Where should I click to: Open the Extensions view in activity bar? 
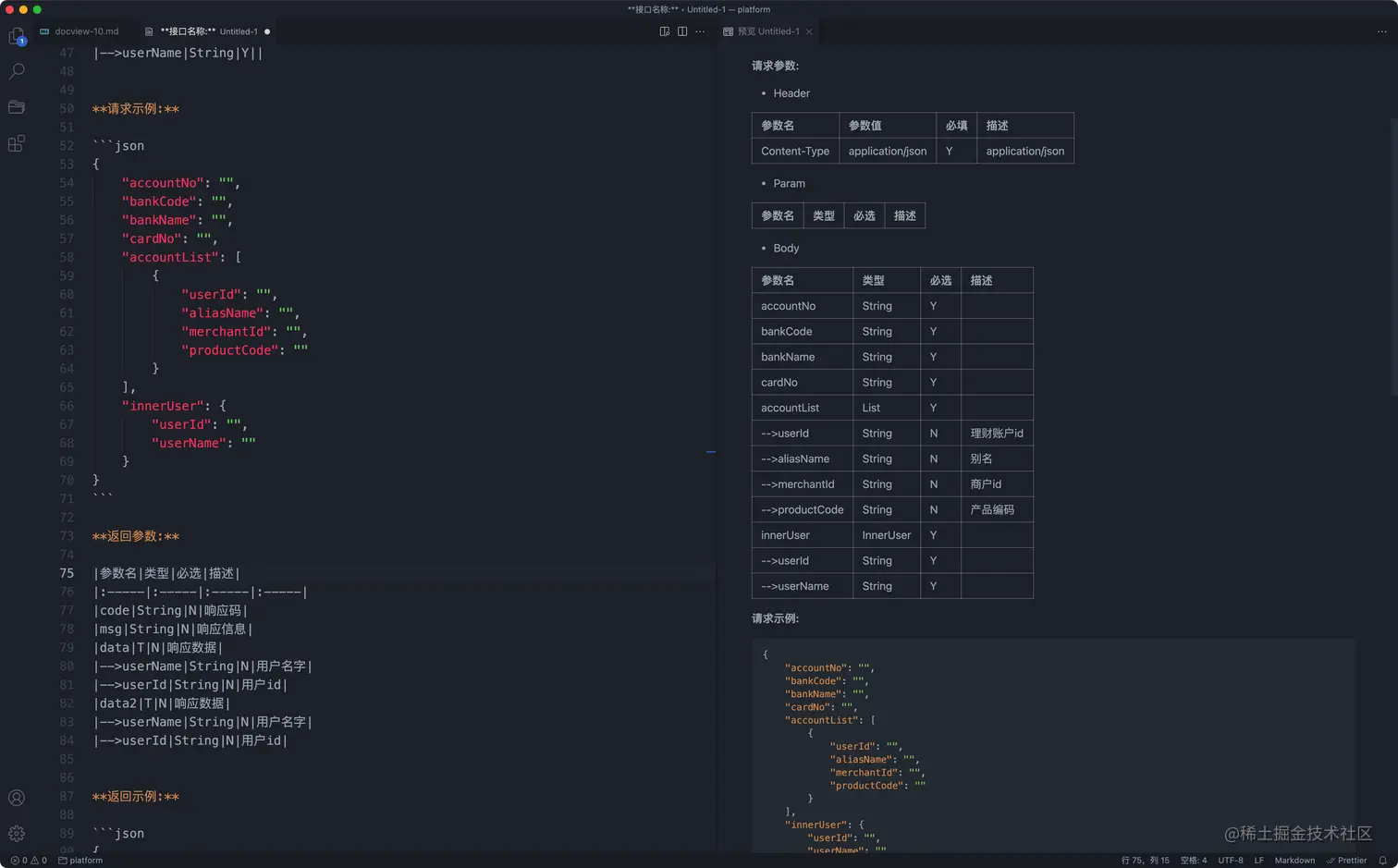coord(17,143)
